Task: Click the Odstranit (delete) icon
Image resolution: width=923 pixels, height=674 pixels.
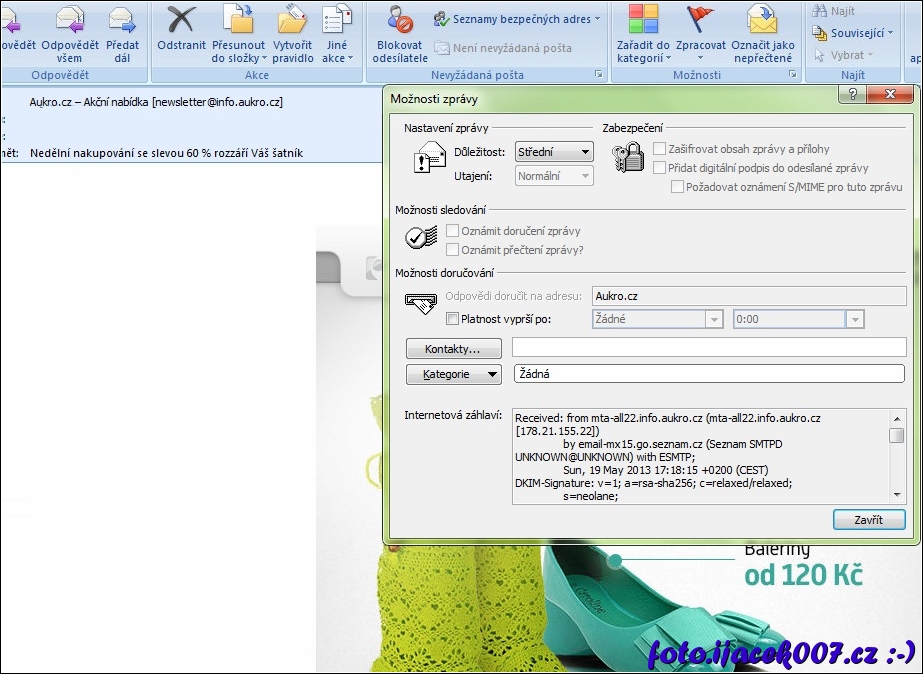Action: tap(181, 19)
